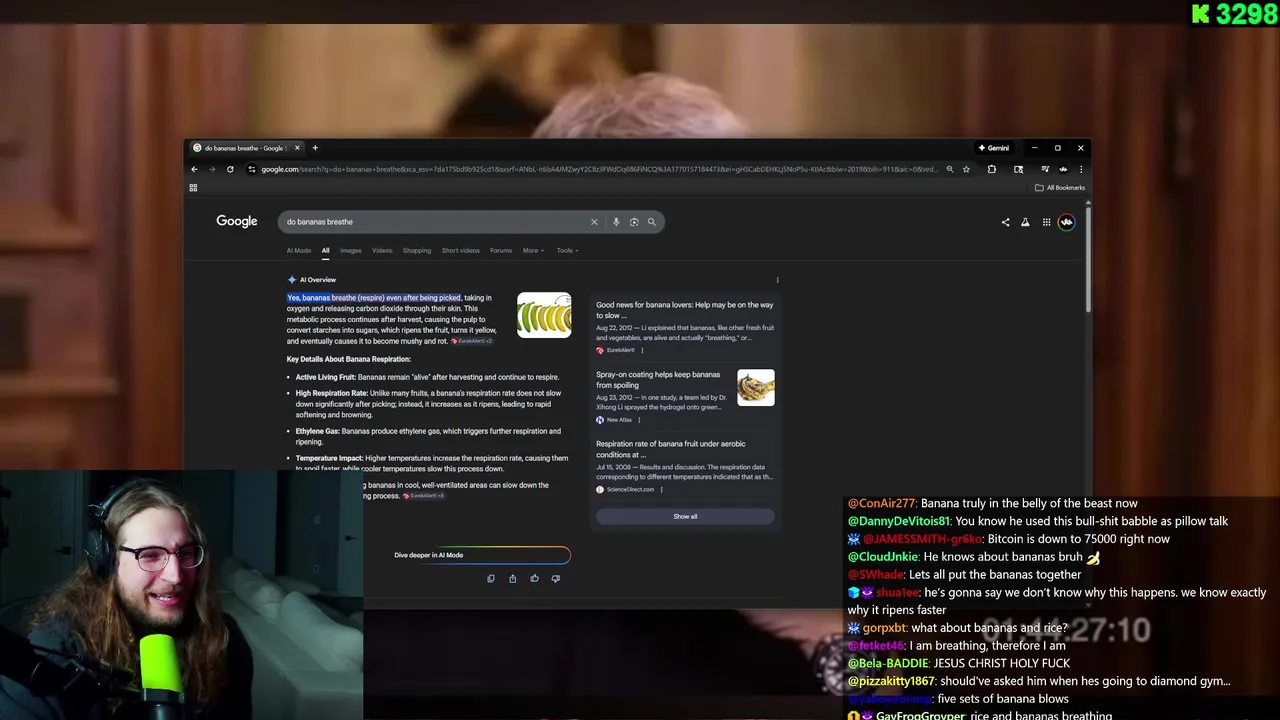Image resolution: width=1280 pixels, height=720 pixels.
Task: Select the All results tab
Action: tap(325, 250)
